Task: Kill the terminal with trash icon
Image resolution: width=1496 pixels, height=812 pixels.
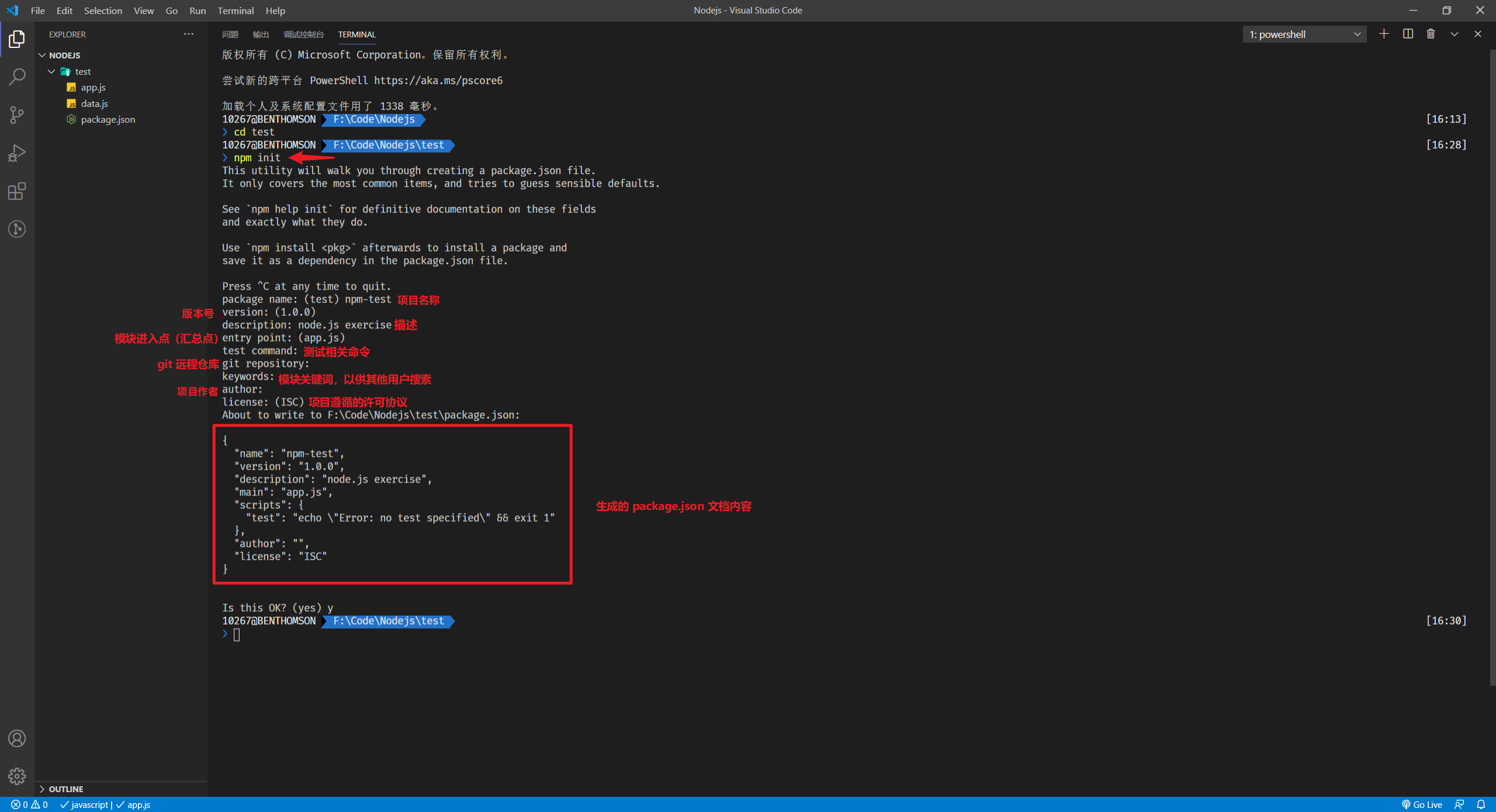Action: pos(1431,34)
